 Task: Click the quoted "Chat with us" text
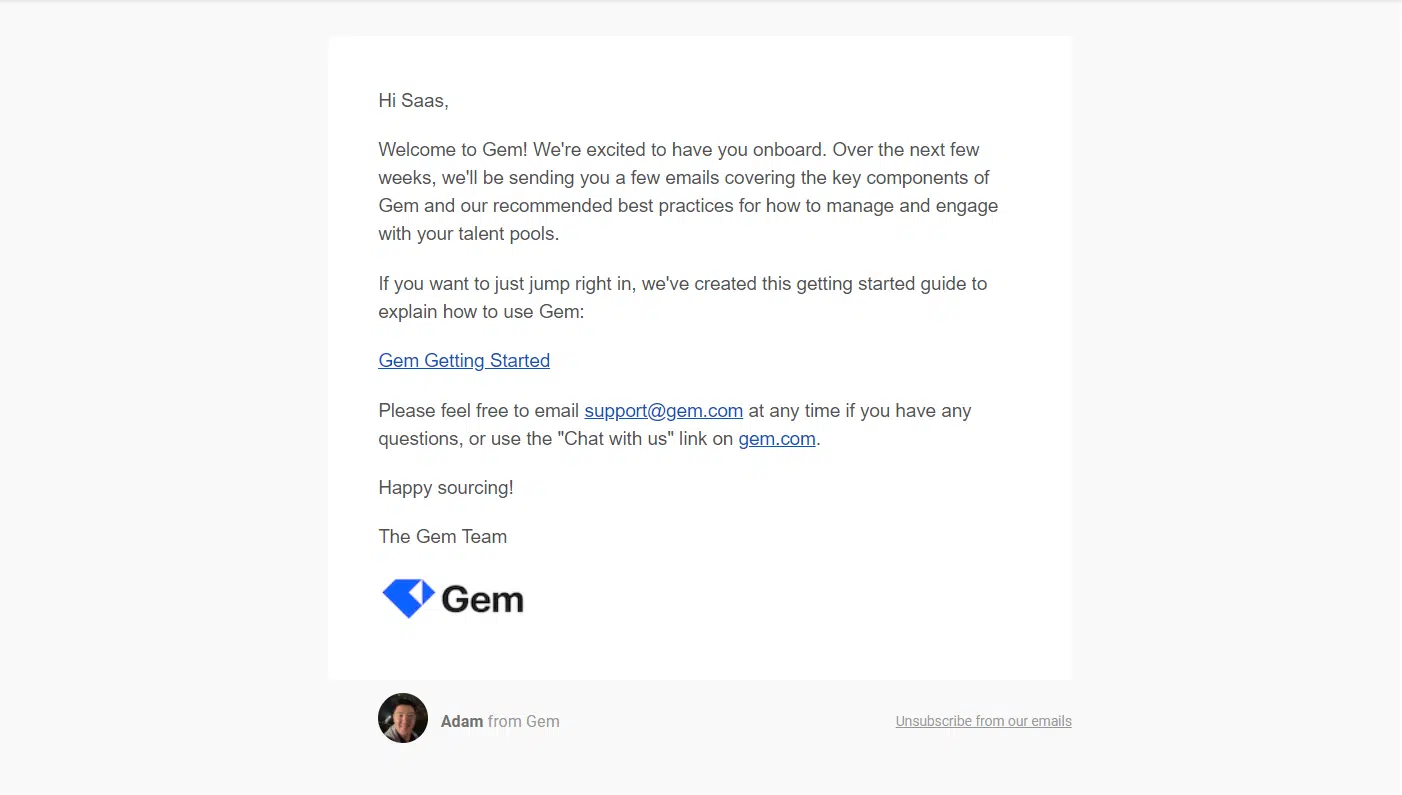coord(616,439)
